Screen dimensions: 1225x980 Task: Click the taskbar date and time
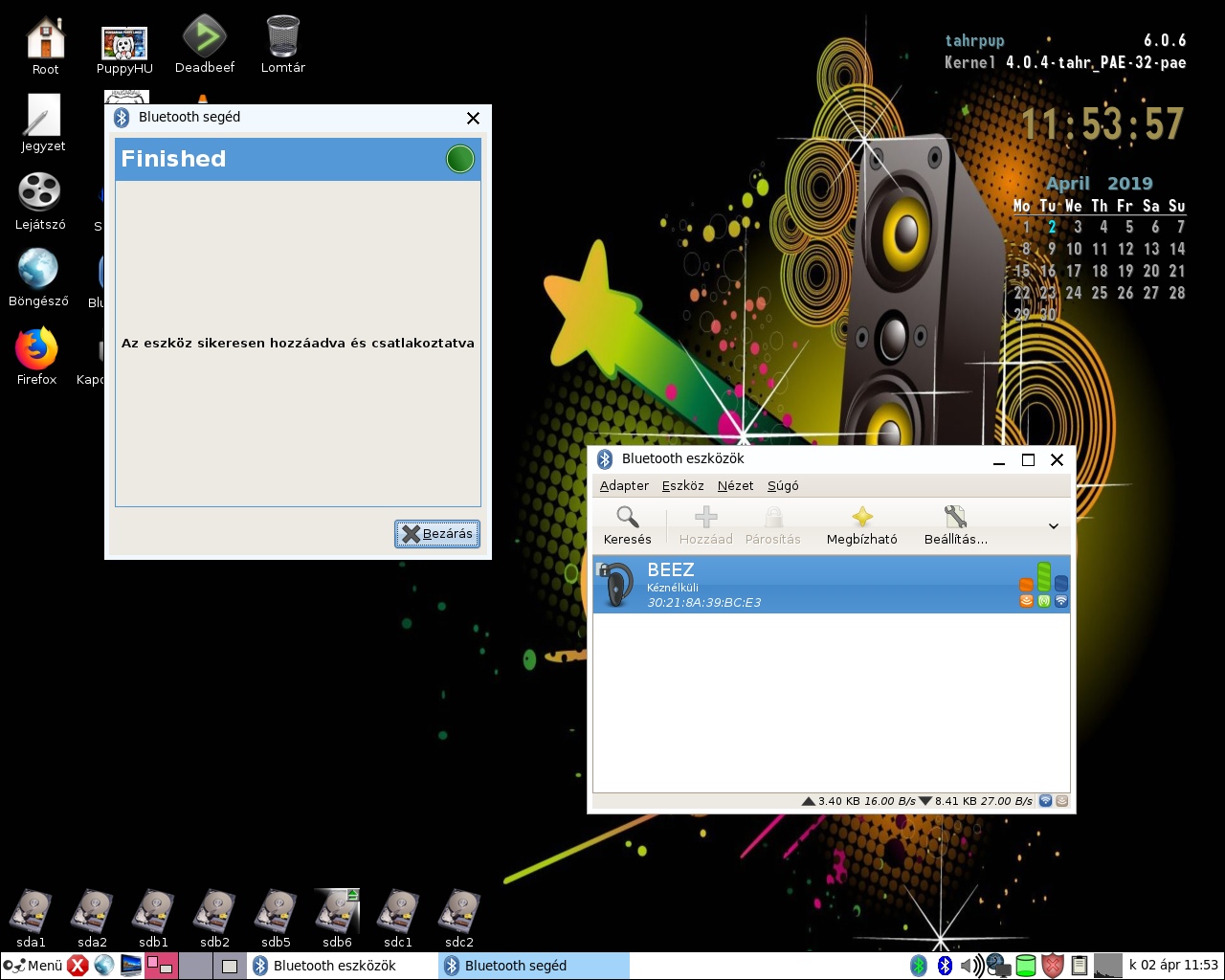click(1173, 966)
